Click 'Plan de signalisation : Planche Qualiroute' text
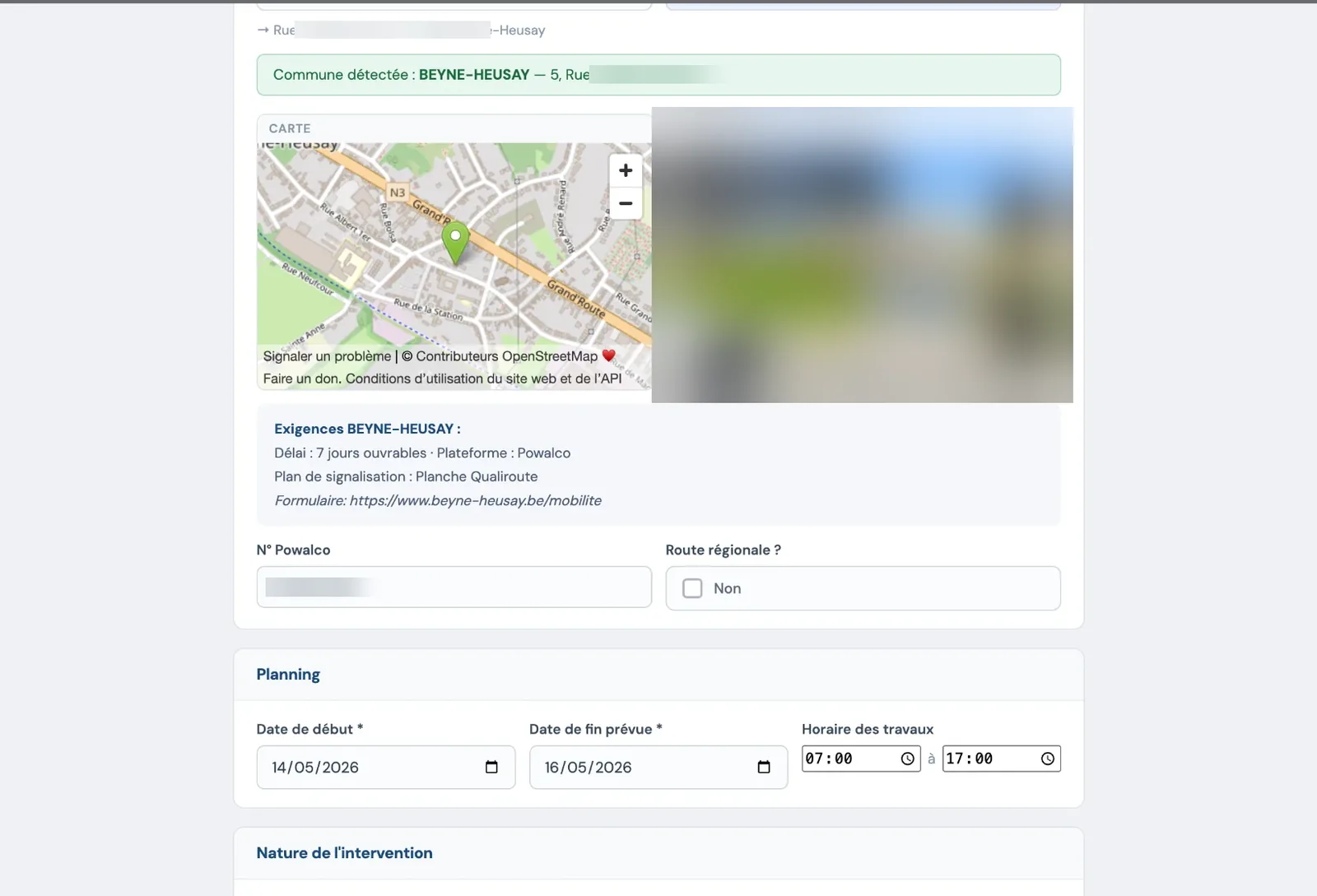 pos(406,476)
